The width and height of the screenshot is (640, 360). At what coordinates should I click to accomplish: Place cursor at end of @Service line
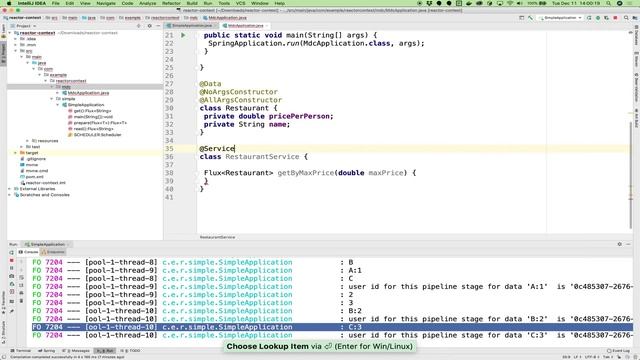click(x=235, y=149)
